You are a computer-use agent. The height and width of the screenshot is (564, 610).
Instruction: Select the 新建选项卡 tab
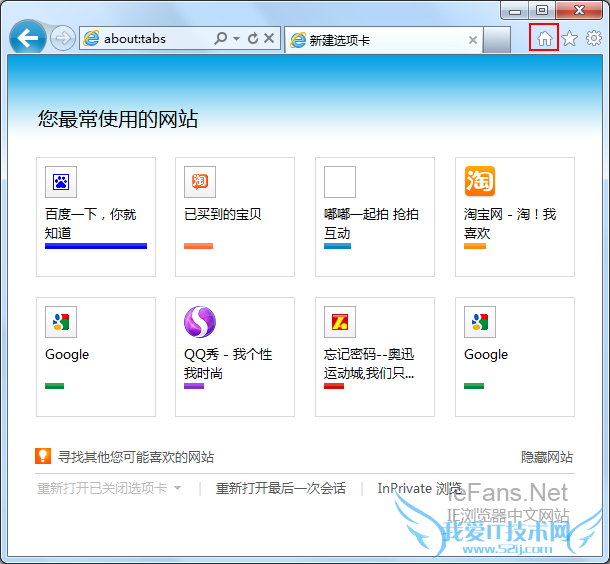point(383,40)
